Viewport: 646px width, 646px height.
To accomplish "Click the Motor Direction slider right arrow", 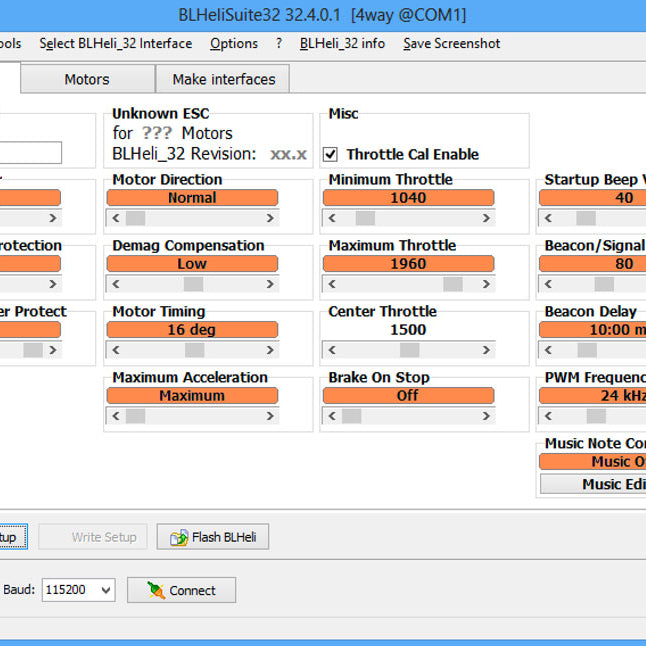I will pos(269,218).
